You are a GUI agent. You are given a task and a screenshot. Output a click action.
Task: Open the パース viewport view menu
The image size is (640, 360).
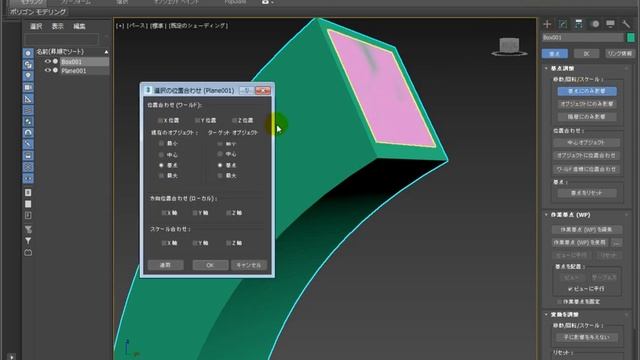coord(137,26)
